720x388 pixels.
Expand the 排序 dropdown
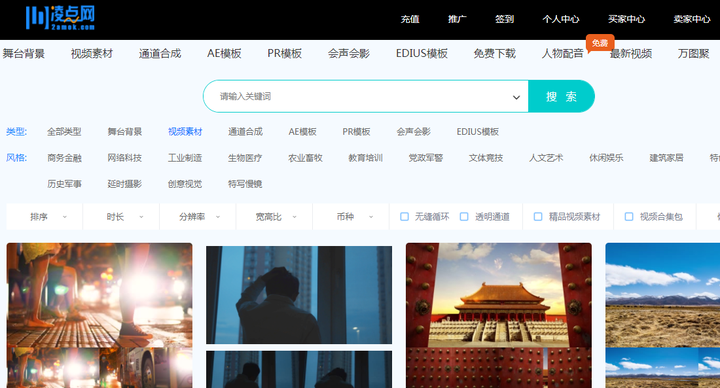pyautogui.click(x=45, y=217)
